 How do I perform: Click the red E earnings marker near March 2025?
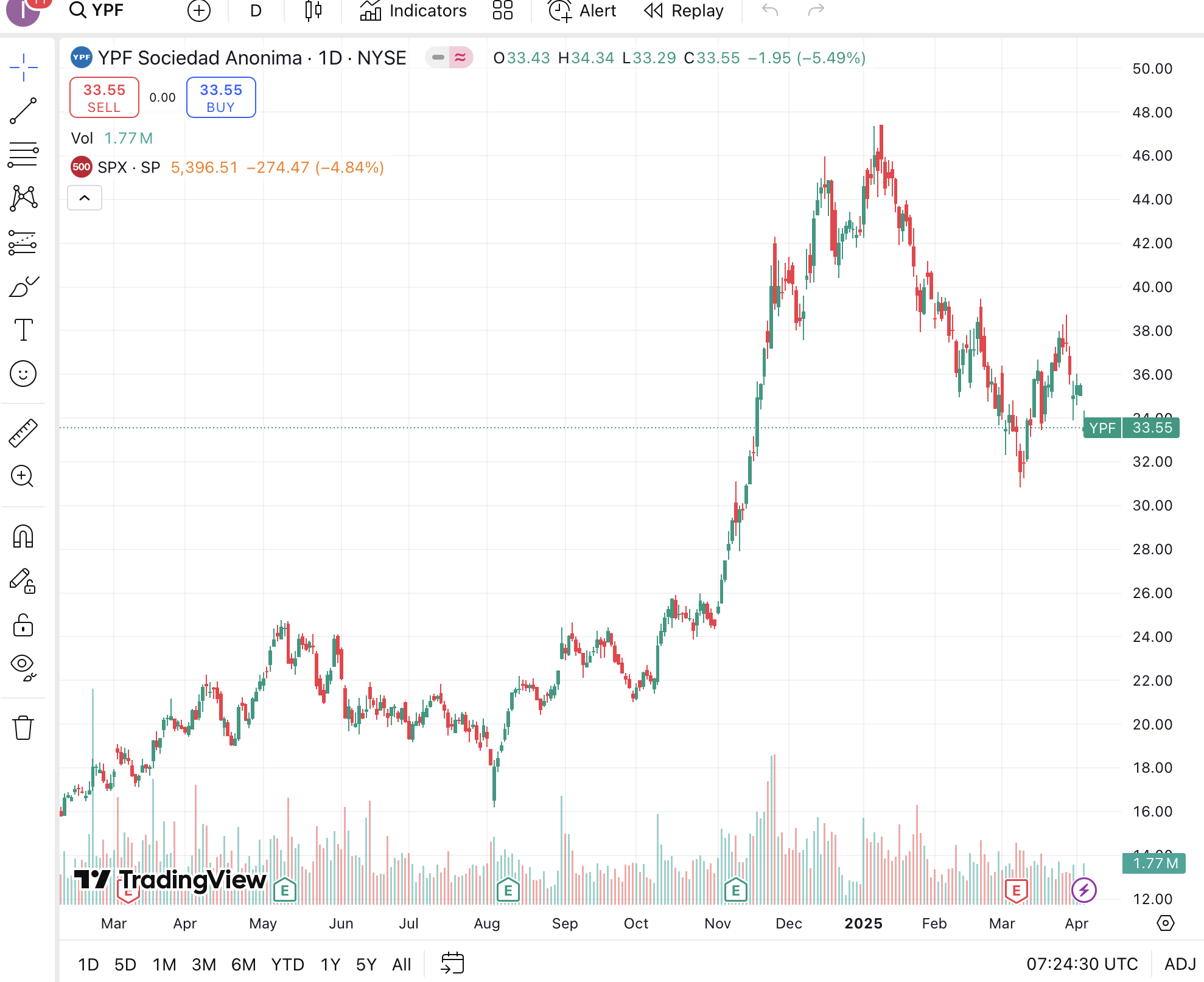point(1016,891)
